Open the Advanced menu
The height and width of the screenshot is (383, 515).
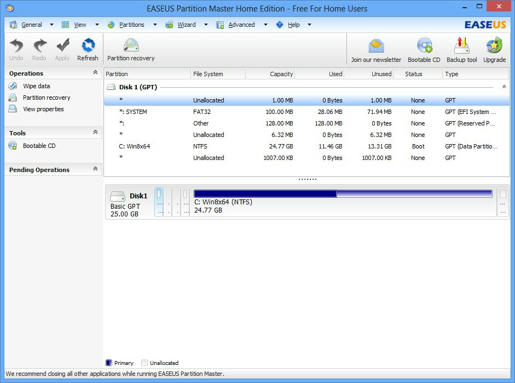(241, 25)
